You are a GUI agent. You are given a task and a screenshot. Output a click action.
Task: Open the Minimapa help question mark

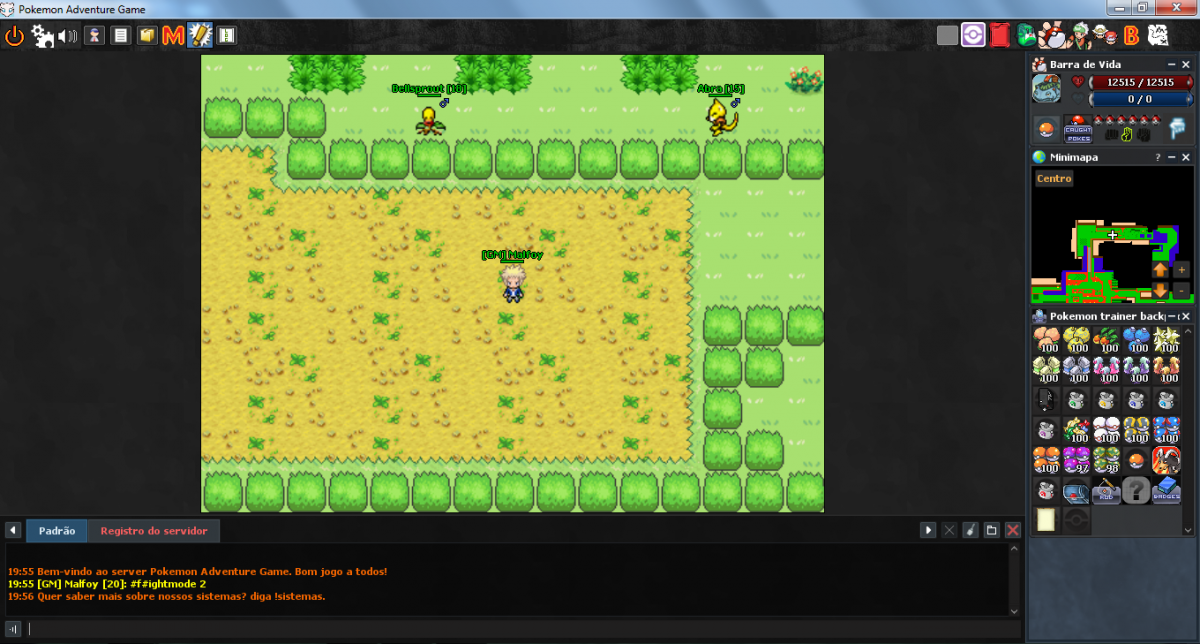point(1158,157)
